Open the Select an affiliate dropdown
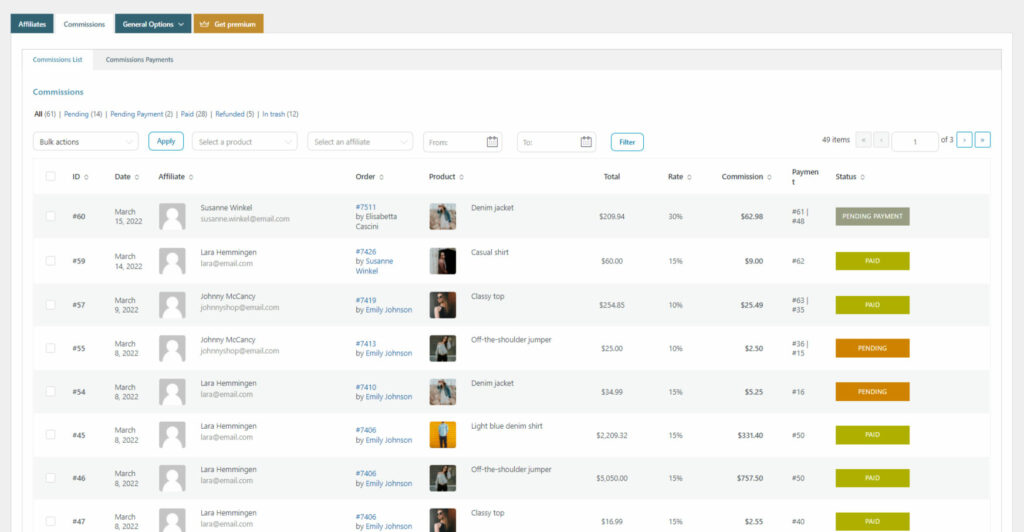This screenshot has width=1024, height=532. [360, 142]
